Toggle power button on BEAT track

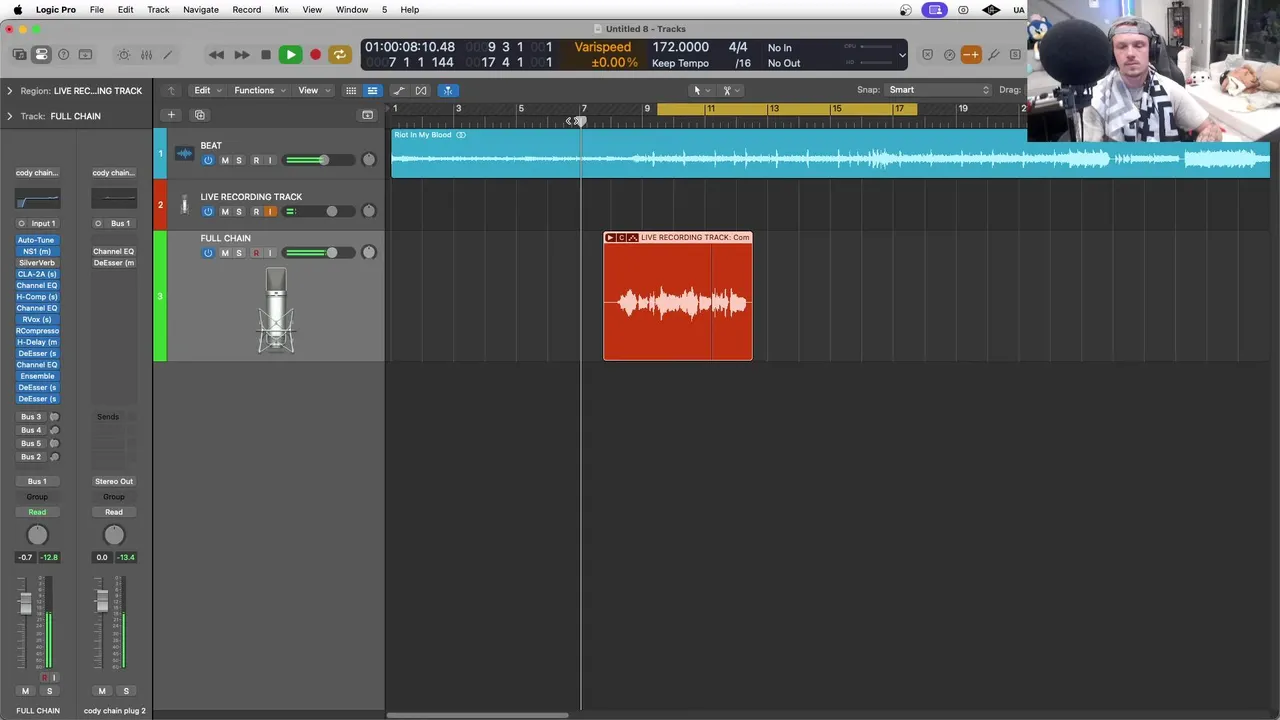pyautogui.click(x=208, y=161)
